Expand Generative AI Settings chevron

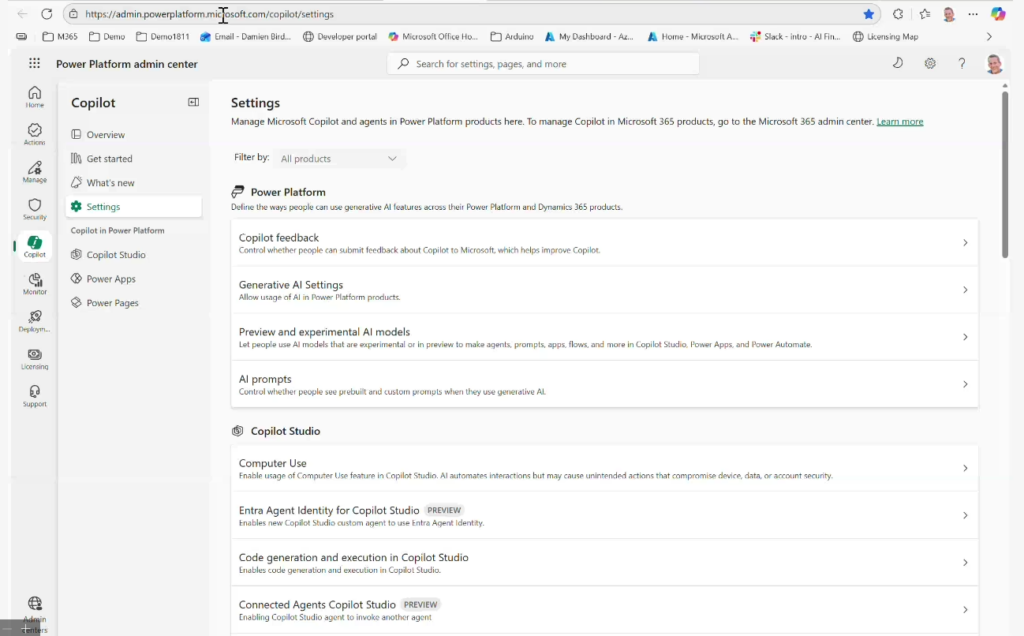click(965, 290)
